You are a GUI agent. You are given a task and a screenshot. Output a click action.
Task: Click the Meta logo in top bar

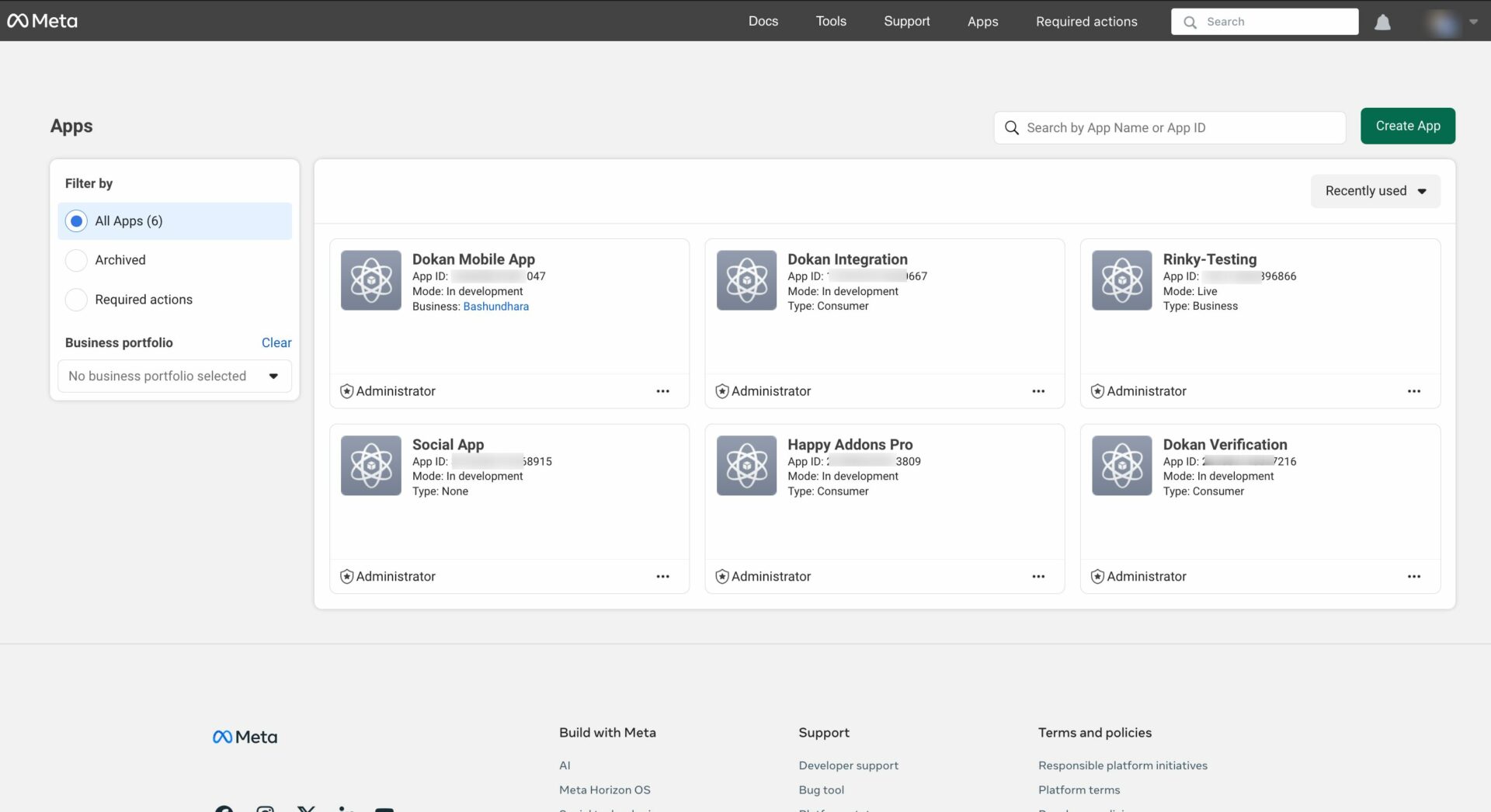coord(42,21)
